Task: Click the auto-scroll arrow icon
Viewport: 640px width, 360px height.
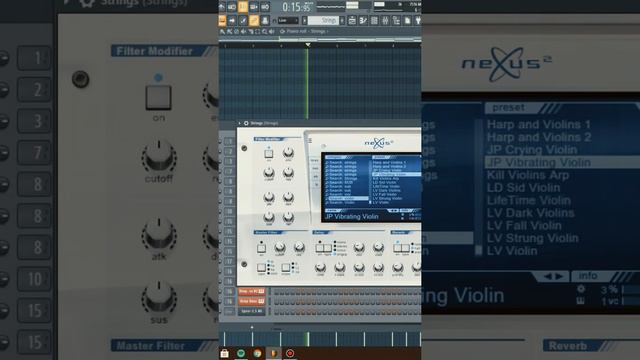Action: (232, 20)
